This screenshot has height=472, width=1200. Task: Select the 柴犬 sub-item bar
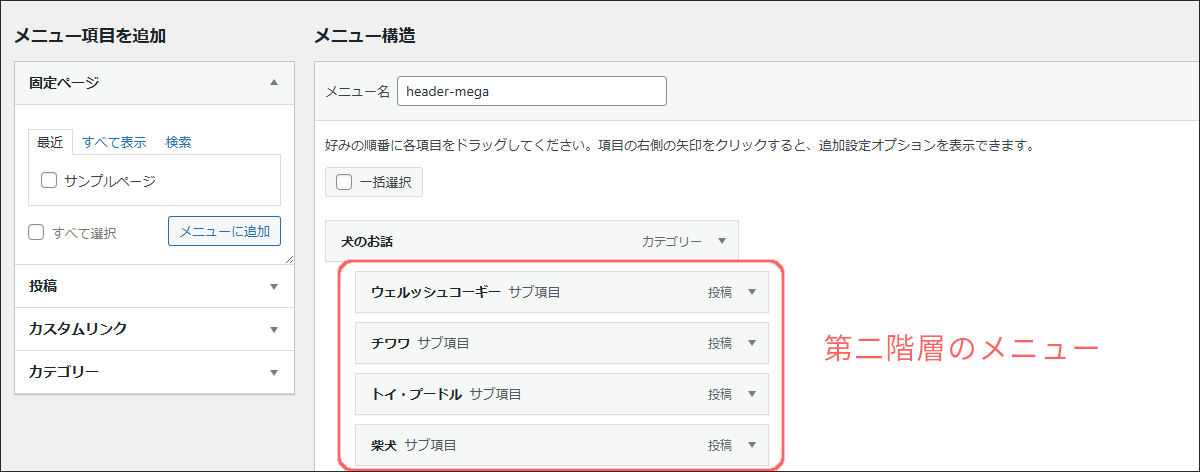pos(560,445)
